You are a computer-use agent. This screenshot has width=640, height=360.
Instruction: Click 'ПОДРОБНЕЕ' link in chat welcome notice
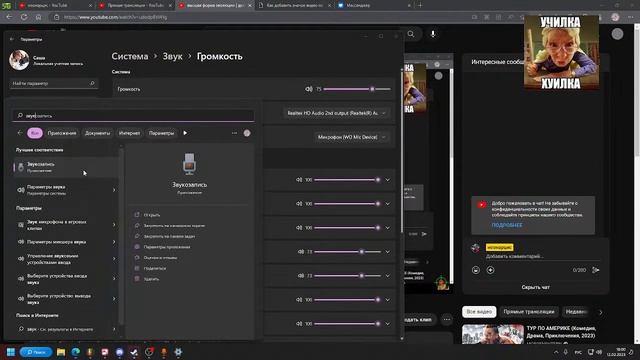tap(507, 225)
